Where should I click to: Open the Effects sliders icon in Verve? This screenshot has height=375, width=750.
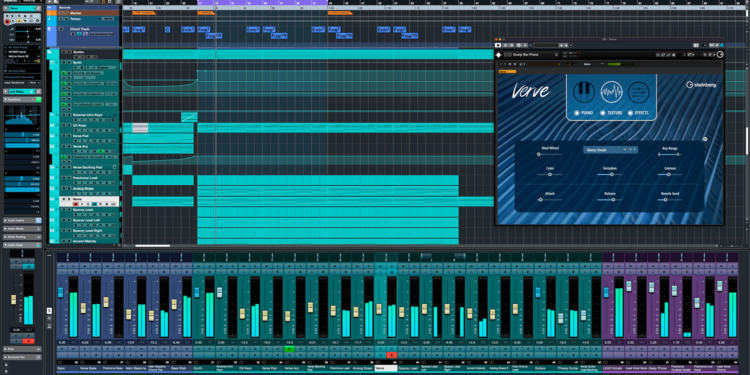click(639, 92)
